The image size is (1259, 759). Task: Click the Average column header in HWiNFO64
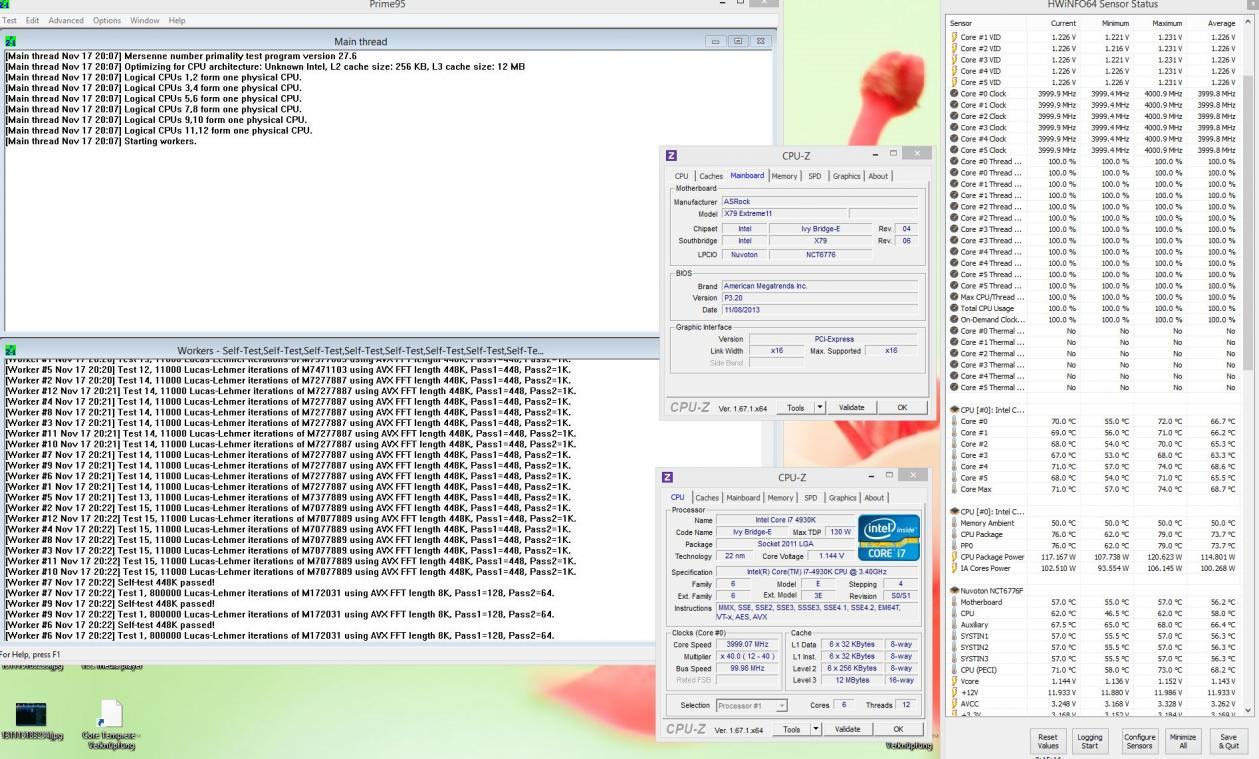tap(1220, 22)
